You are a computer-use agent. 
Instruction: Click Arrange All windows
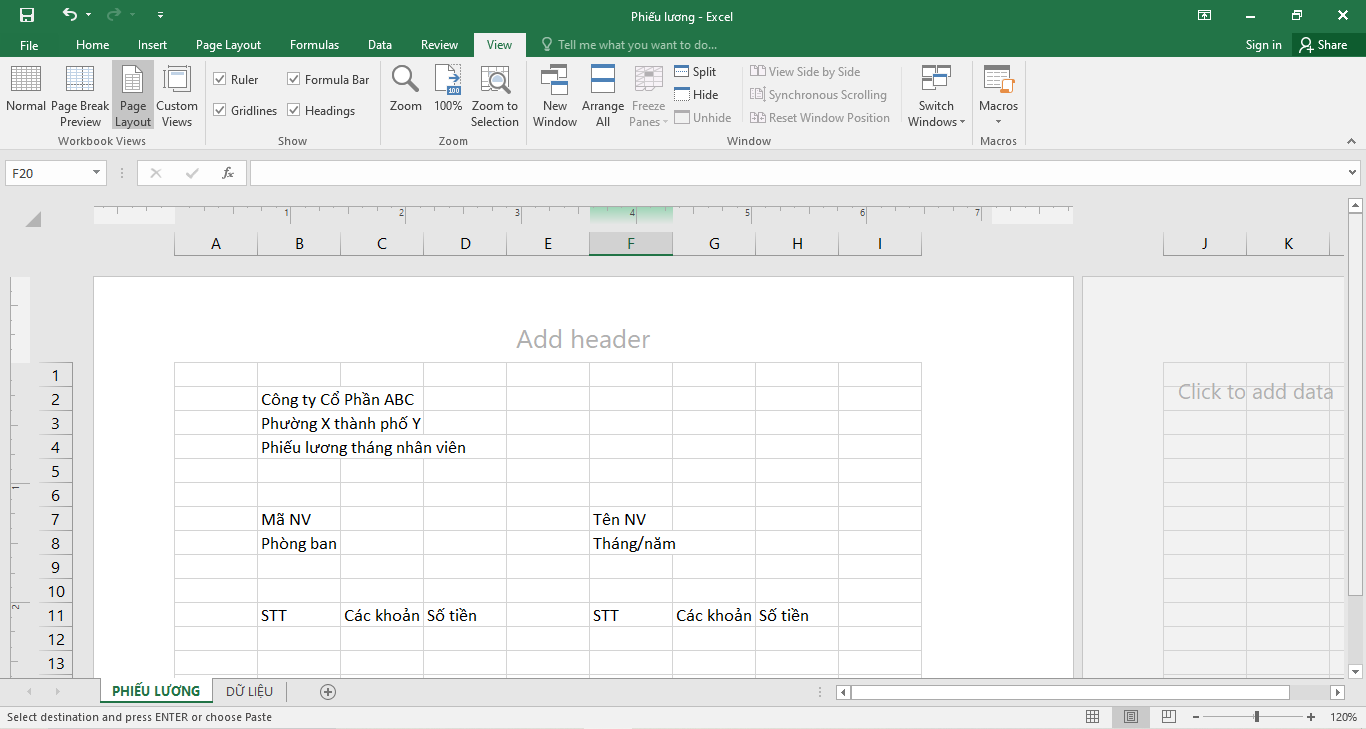point(603,96)
